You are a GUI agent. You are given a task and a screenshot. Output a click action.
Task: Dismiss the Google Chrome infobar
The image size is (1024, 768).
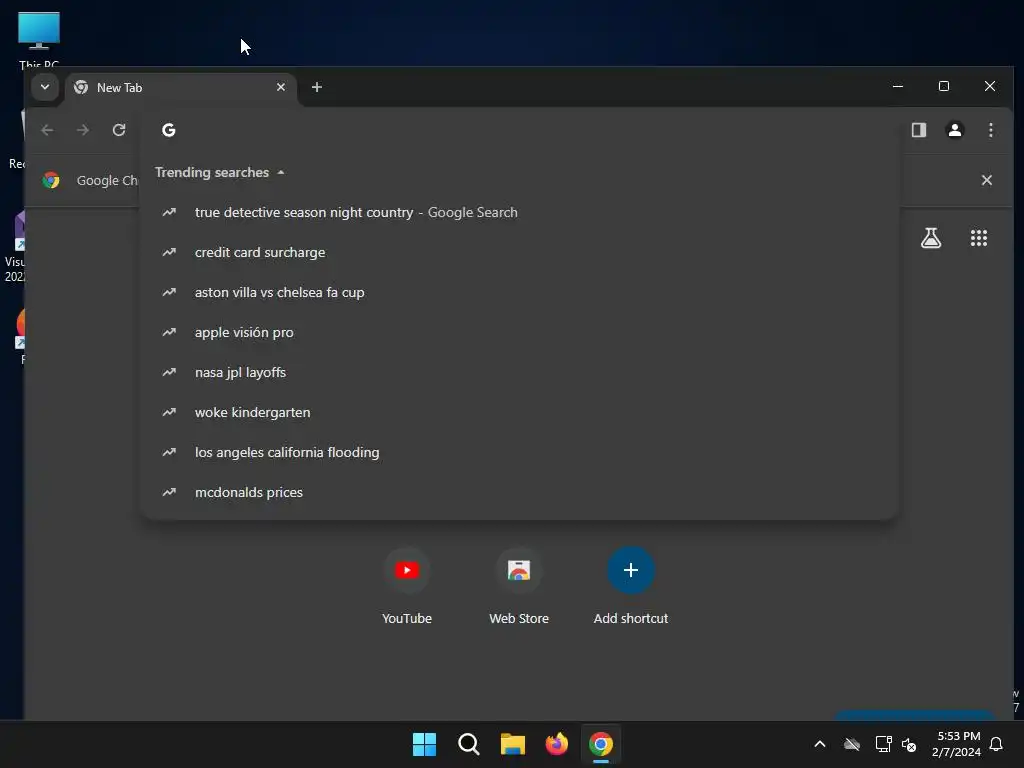coord(987,180)
